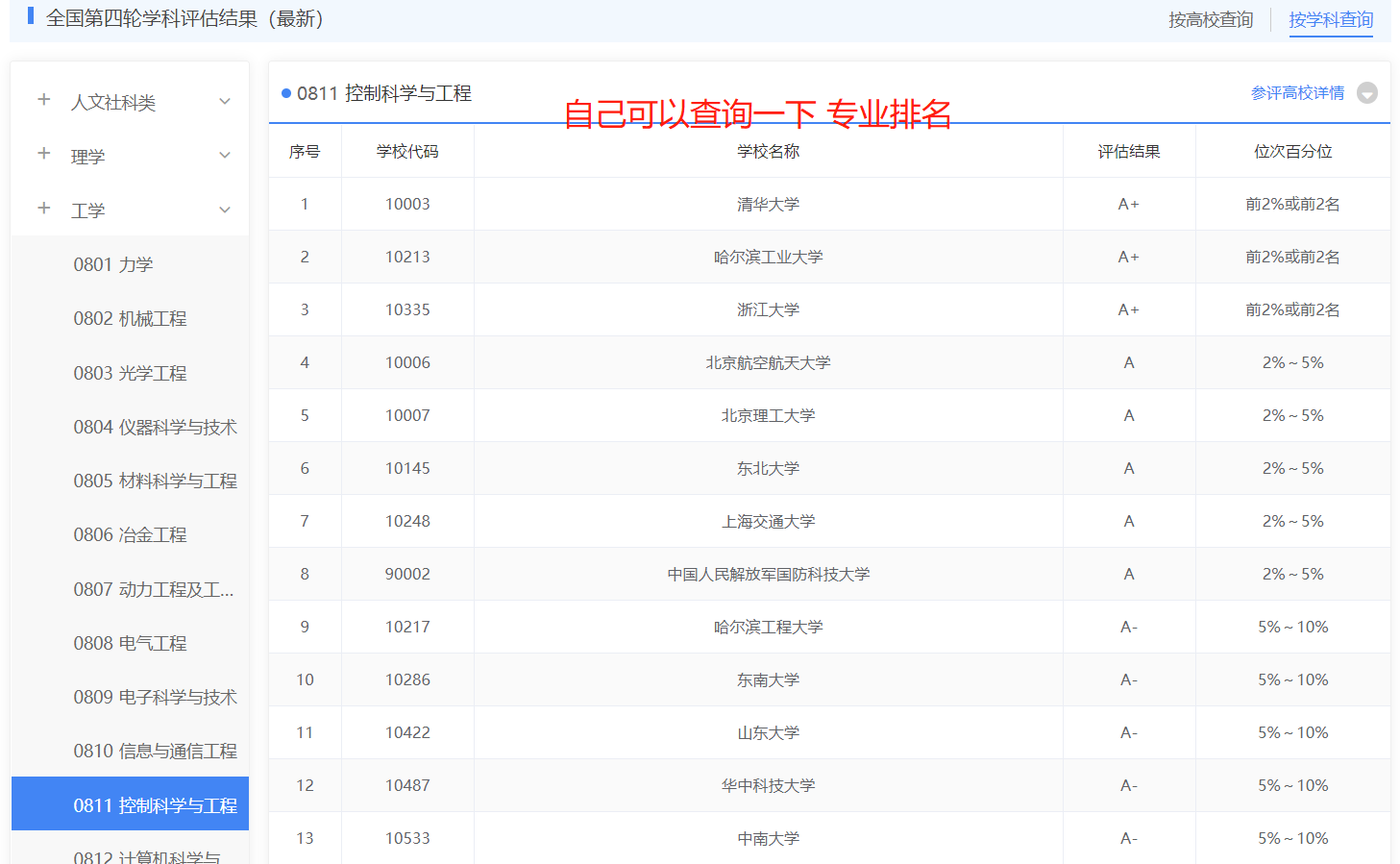The height and width of the screenshot is (864, 1400).
Task: Click the plus icon beside 人文社科类
Action: 42,100
